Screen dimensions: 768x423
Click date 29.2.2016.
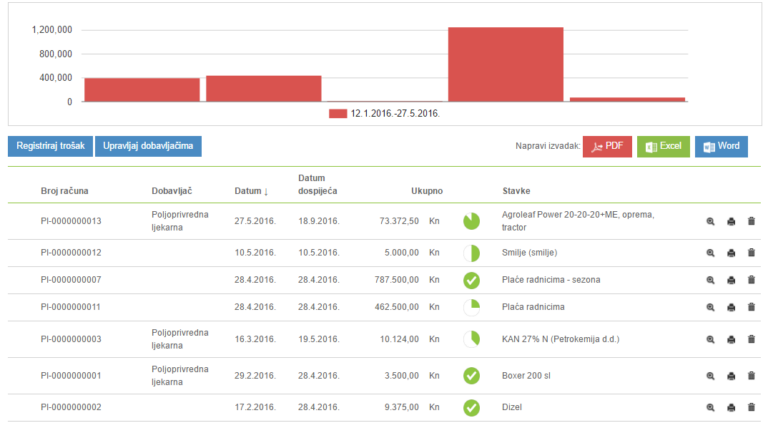click(255, 376)
